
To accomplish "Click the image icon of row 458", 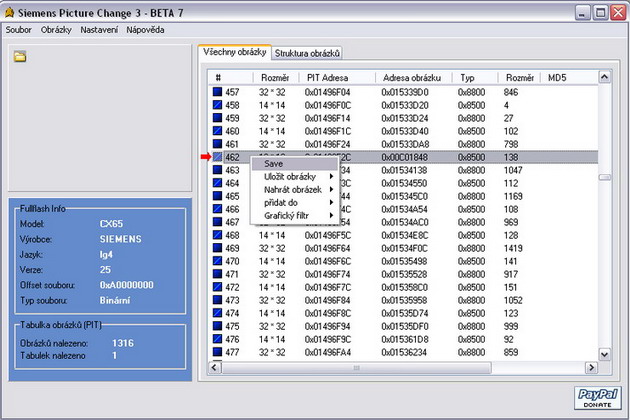I will (x=217, y=105).
